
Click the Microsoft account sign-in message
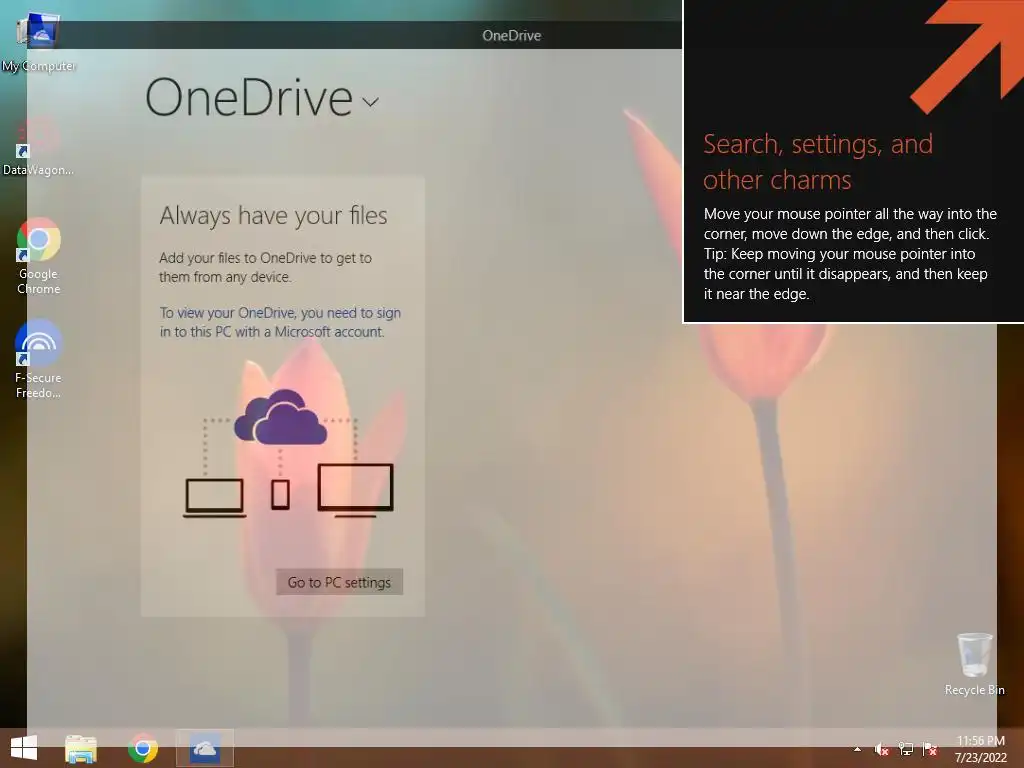(x=280, y=322)
